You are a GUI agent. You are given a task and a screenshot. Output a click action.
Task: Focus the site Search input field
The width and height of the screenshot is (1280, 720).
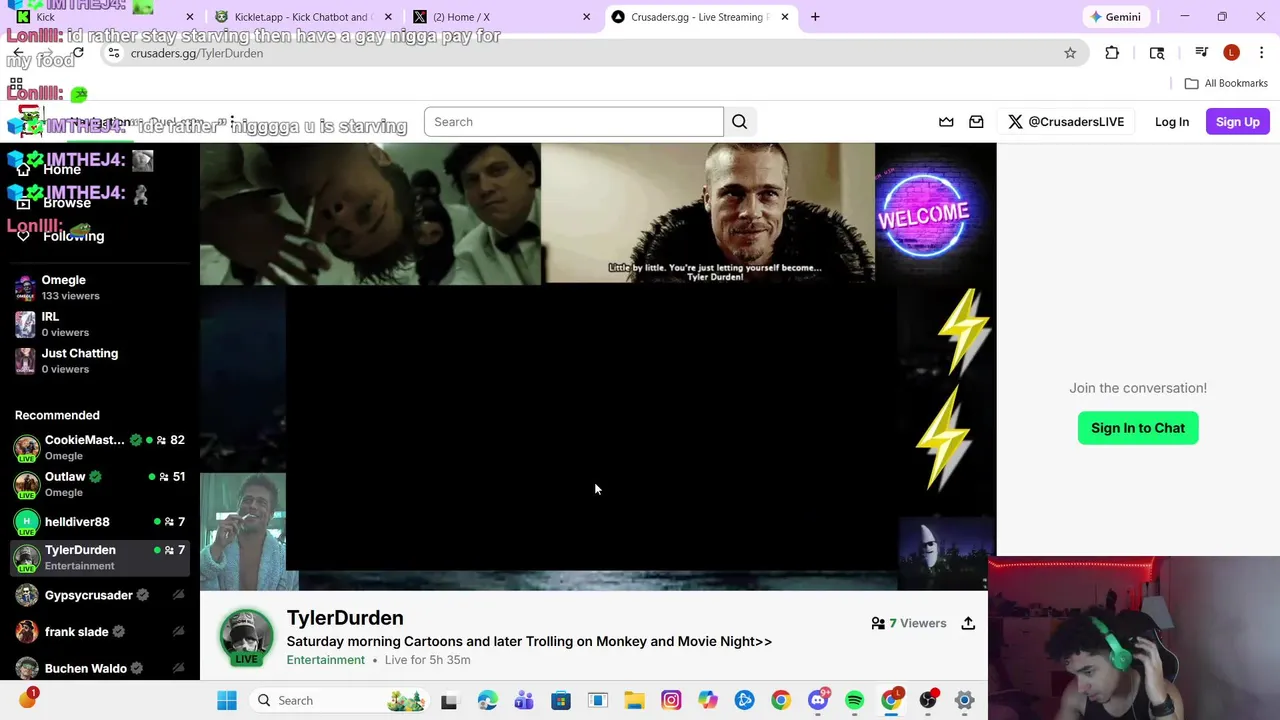(574, 122)
